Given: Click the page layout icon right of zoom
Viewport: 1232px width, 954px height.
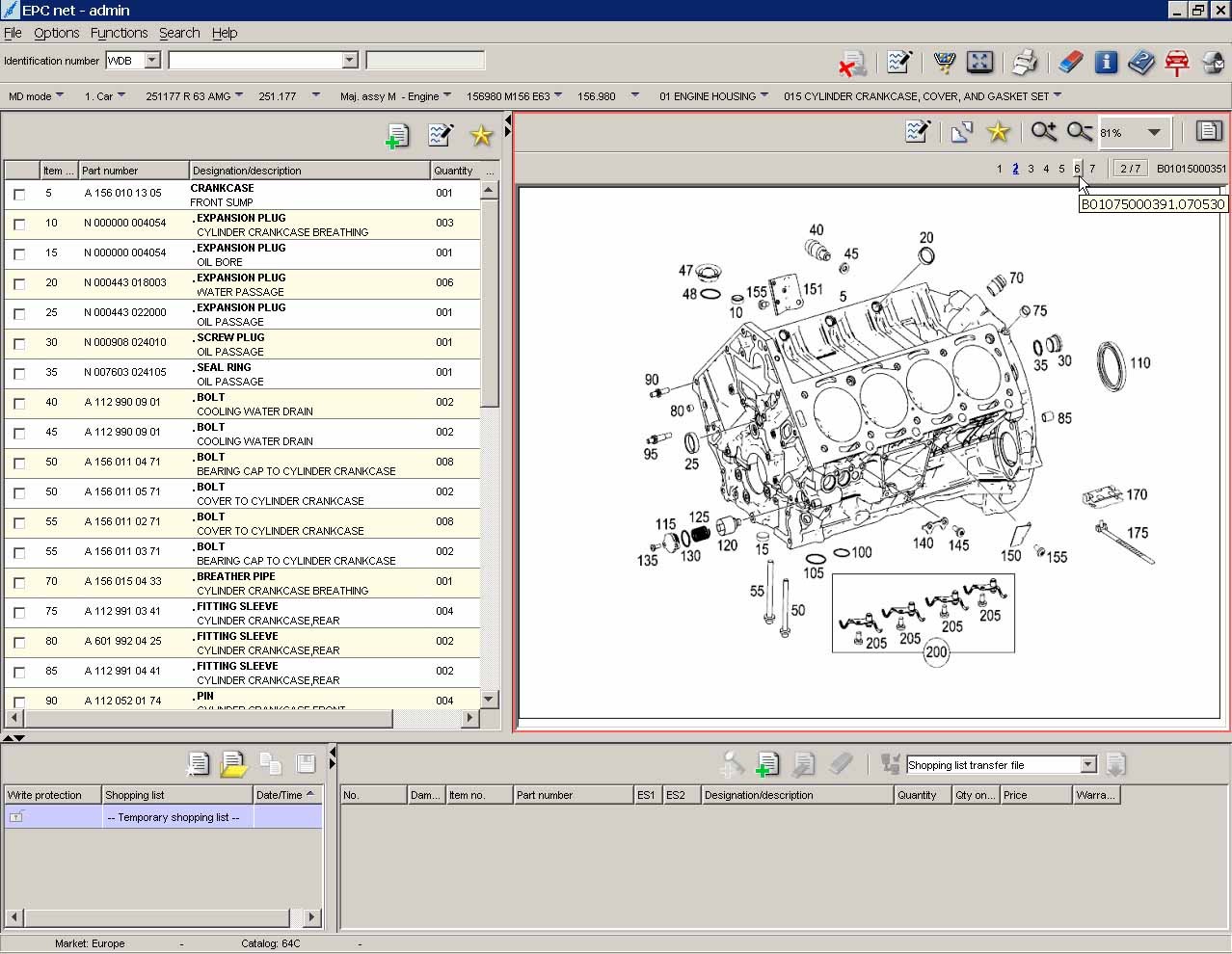Looking at the screenshot, I should (x=1209, y=131).
